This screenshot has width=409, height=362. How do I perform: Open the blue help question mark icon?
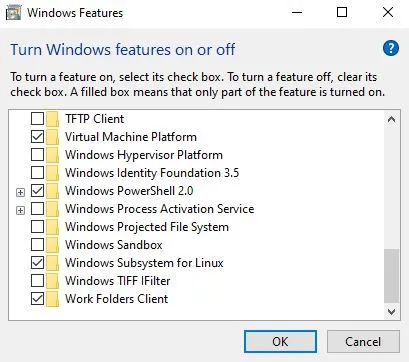click(391, 49)
